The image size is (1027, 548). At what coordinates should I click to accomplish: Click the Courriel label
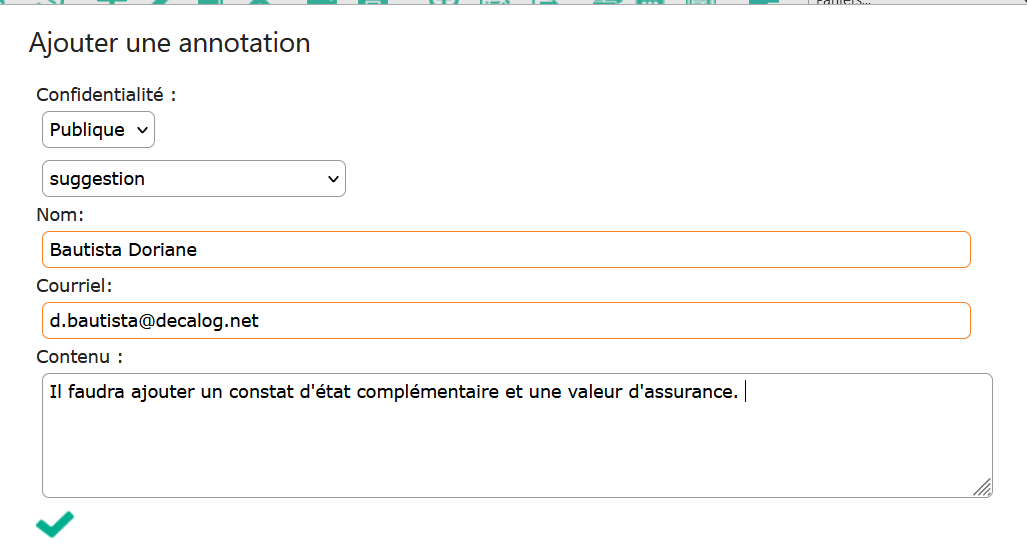[74, 286]
